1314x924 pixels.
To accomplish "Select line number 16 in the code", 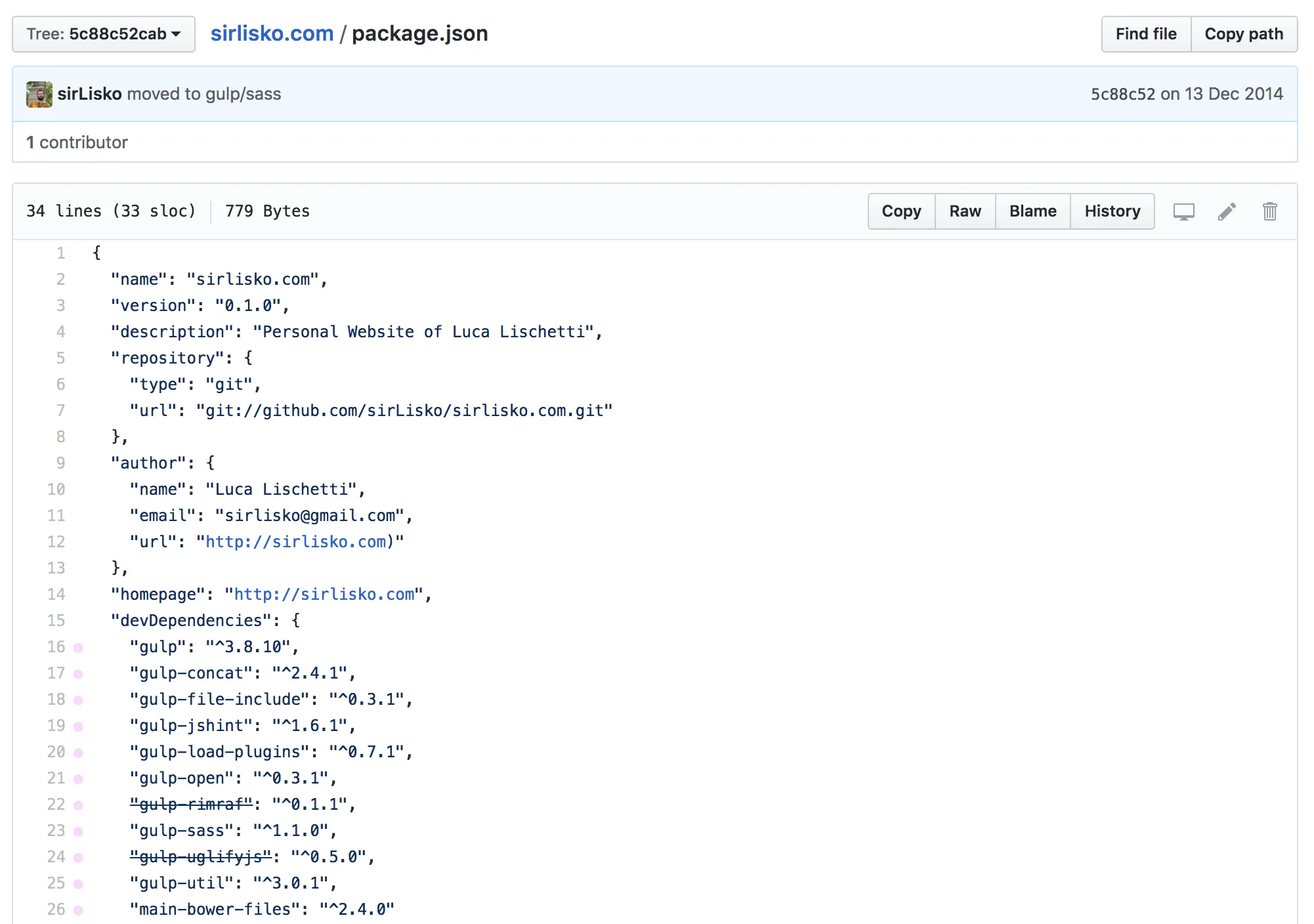I will coord(56,646).
